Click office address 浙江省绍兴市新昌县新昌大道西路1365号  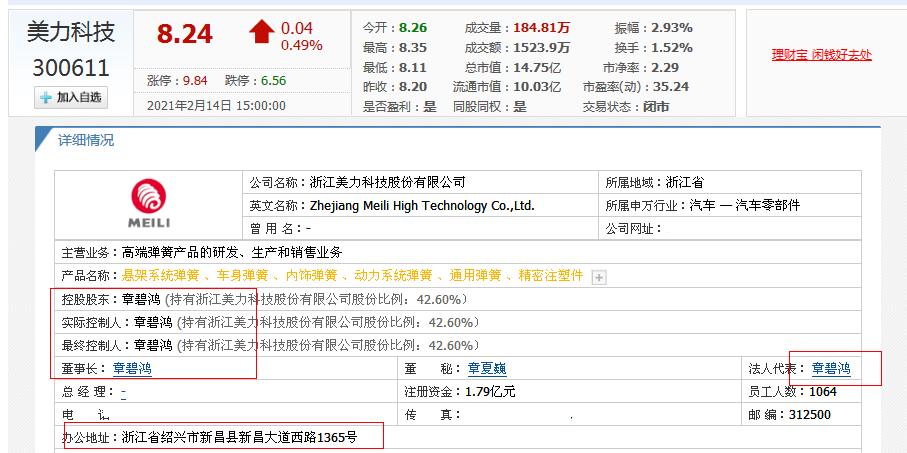click(239, 437)
